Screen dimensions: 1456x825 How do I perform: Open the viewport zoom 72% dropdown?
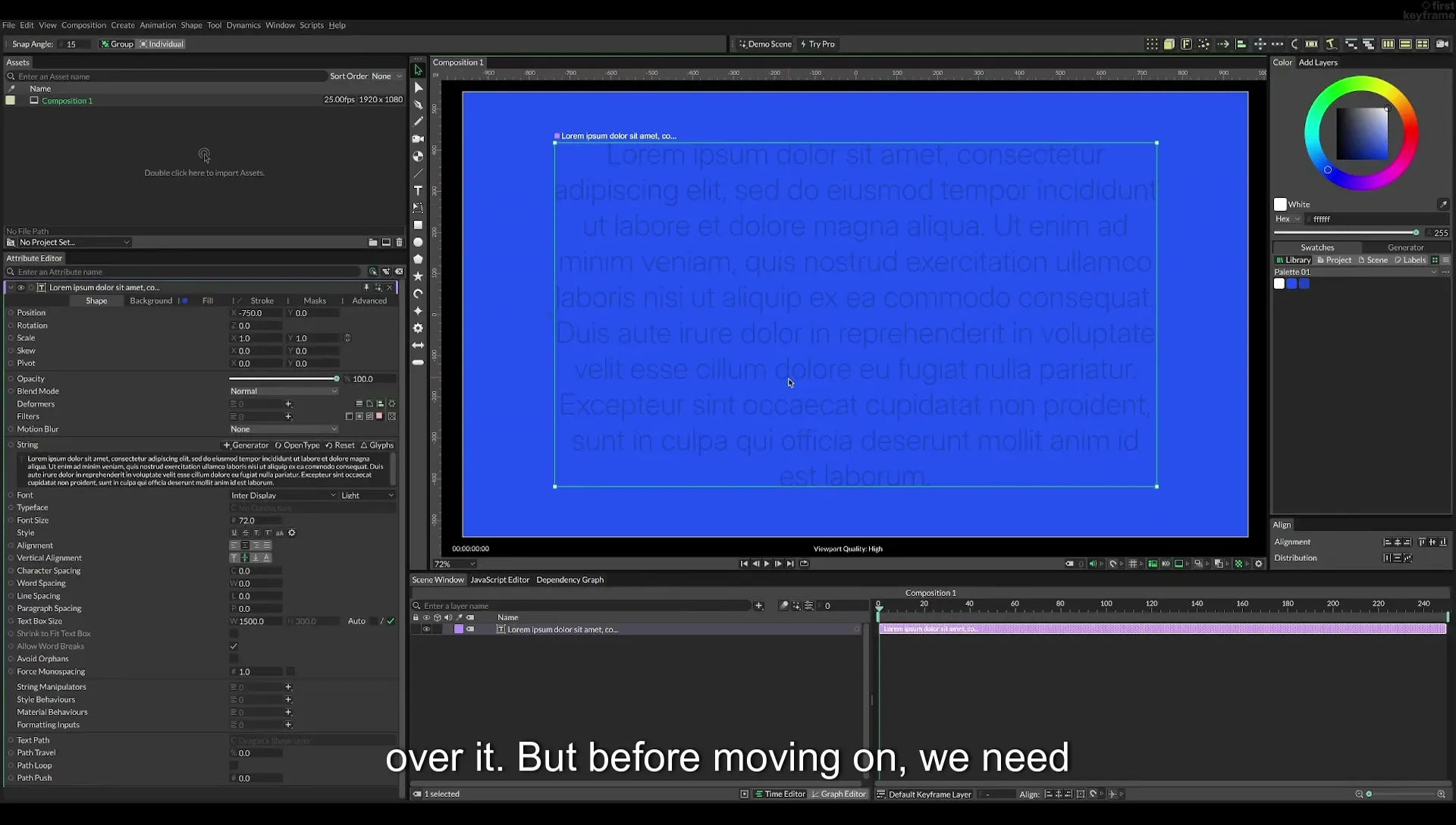pos(454,564)
